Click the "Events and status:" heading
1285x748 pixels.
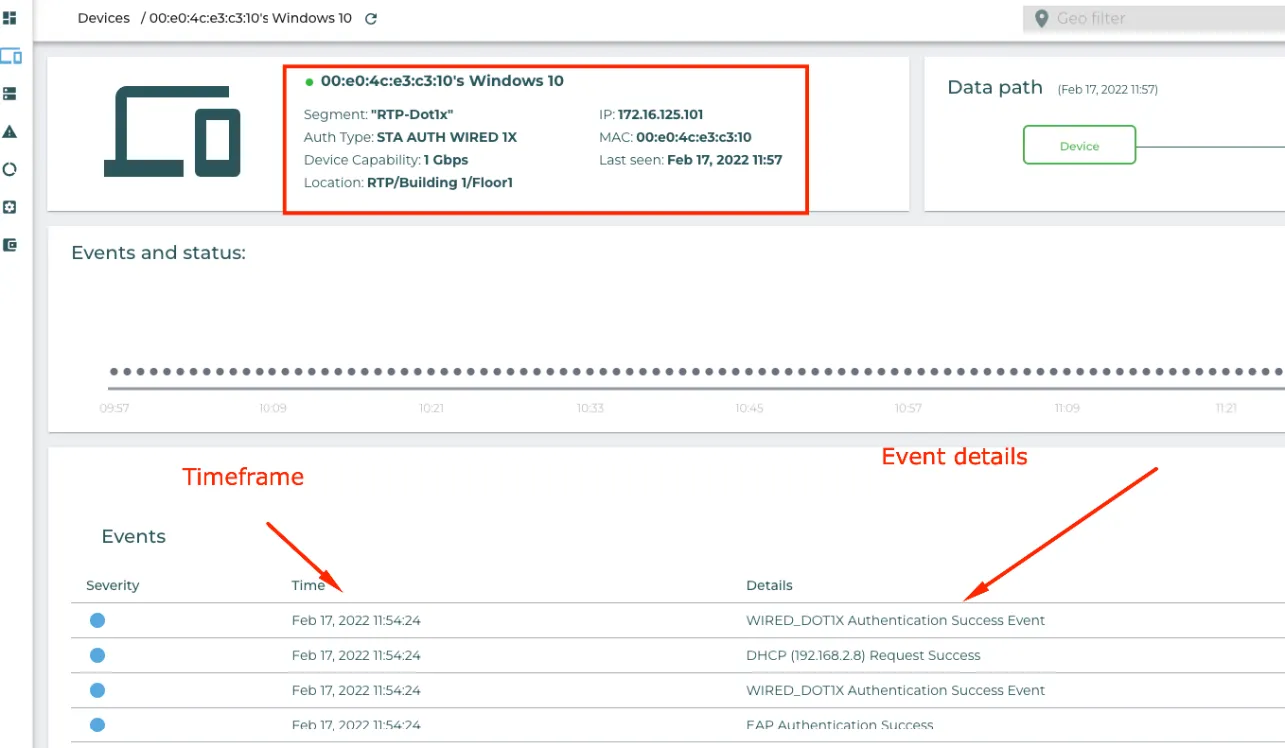[158, 253]
